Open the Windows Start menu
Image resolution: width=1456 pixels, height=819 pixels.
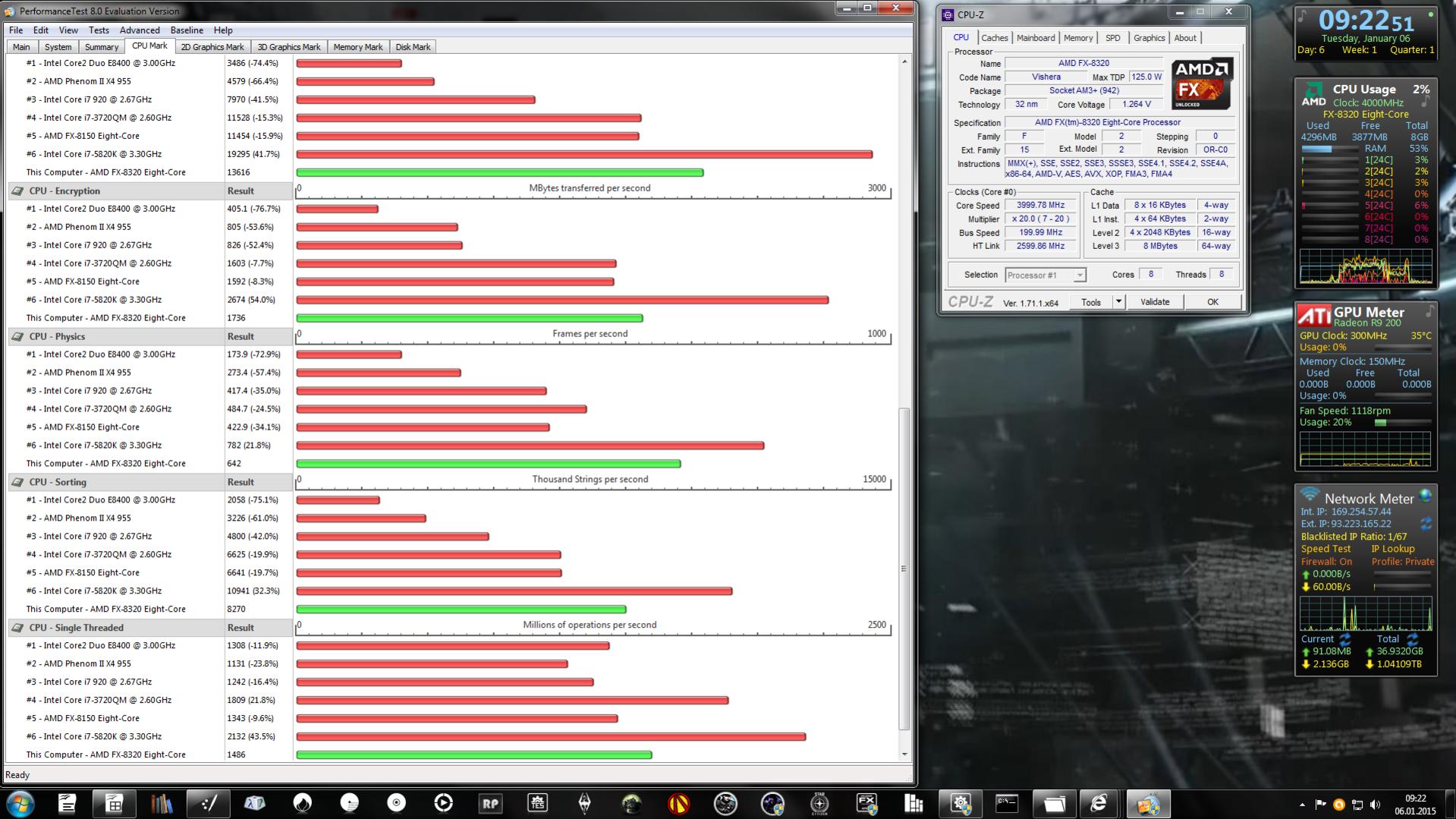(x=20, y=803)
